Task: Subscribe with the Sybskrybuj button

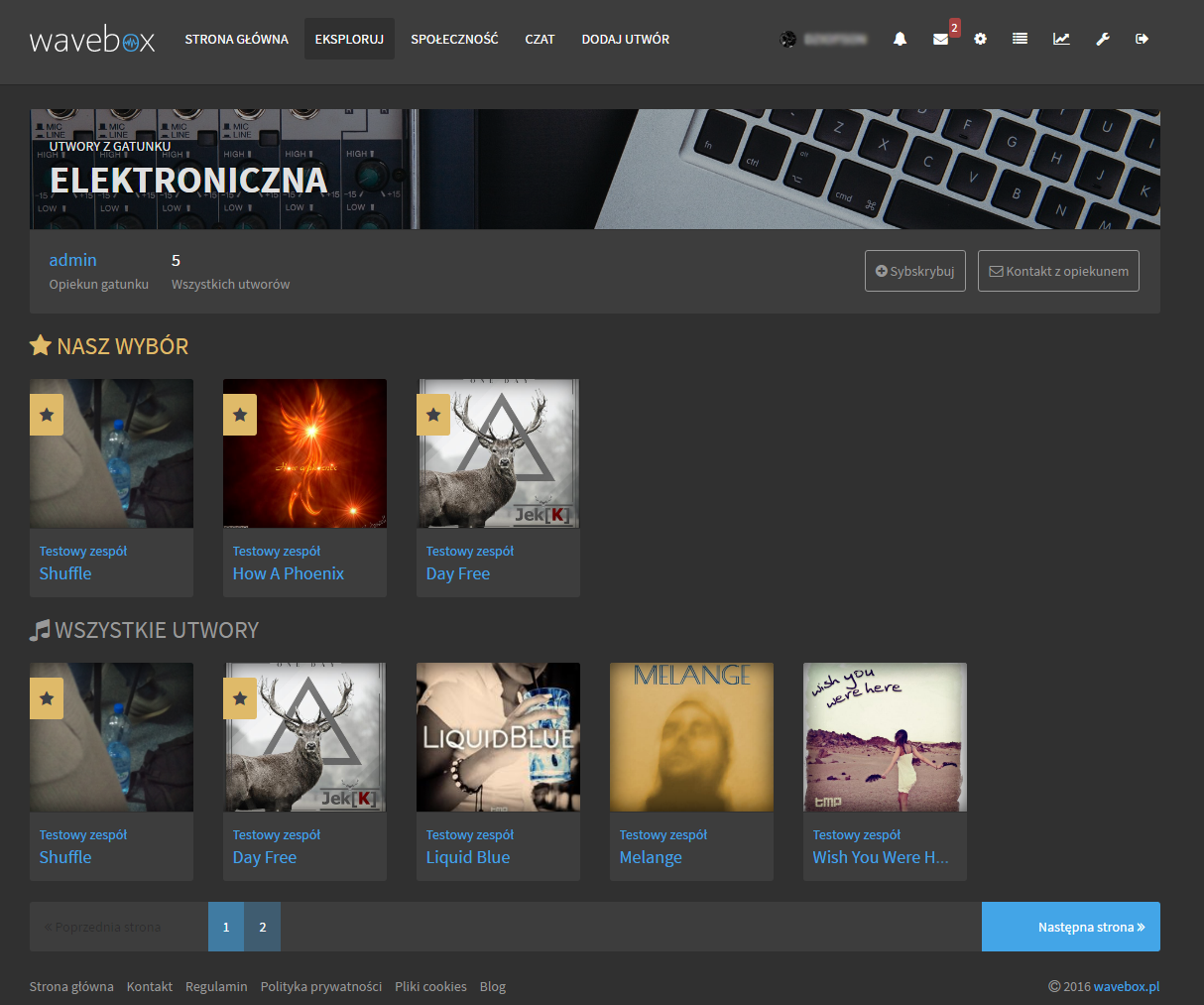Action: click(915, 271)
